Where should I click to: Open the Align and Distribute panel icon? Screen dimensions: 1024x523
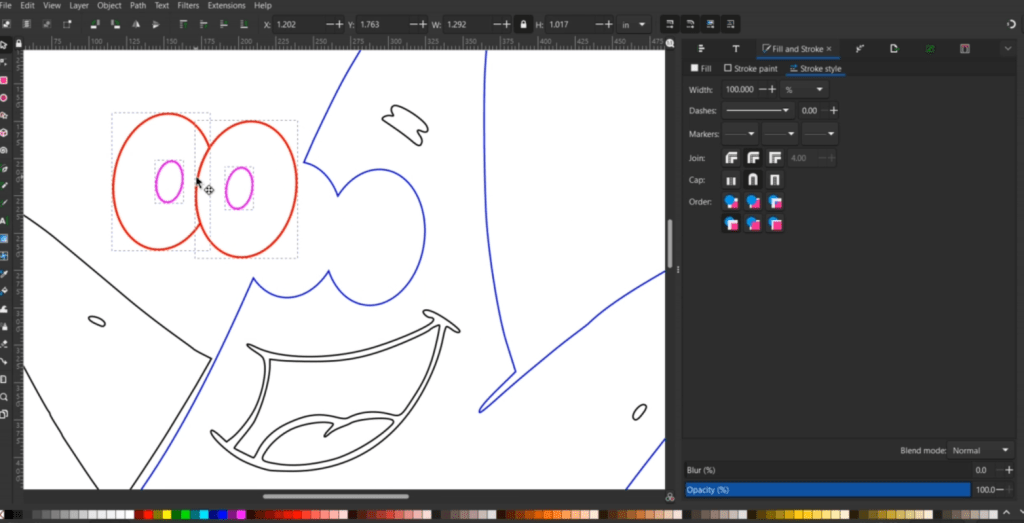[702, 48]
